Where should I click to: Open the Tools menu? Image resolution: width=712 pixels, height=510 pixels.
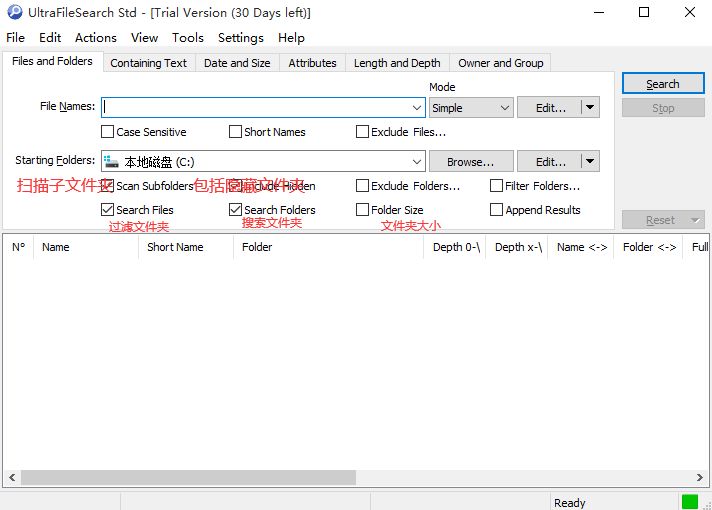click(188, 38)
